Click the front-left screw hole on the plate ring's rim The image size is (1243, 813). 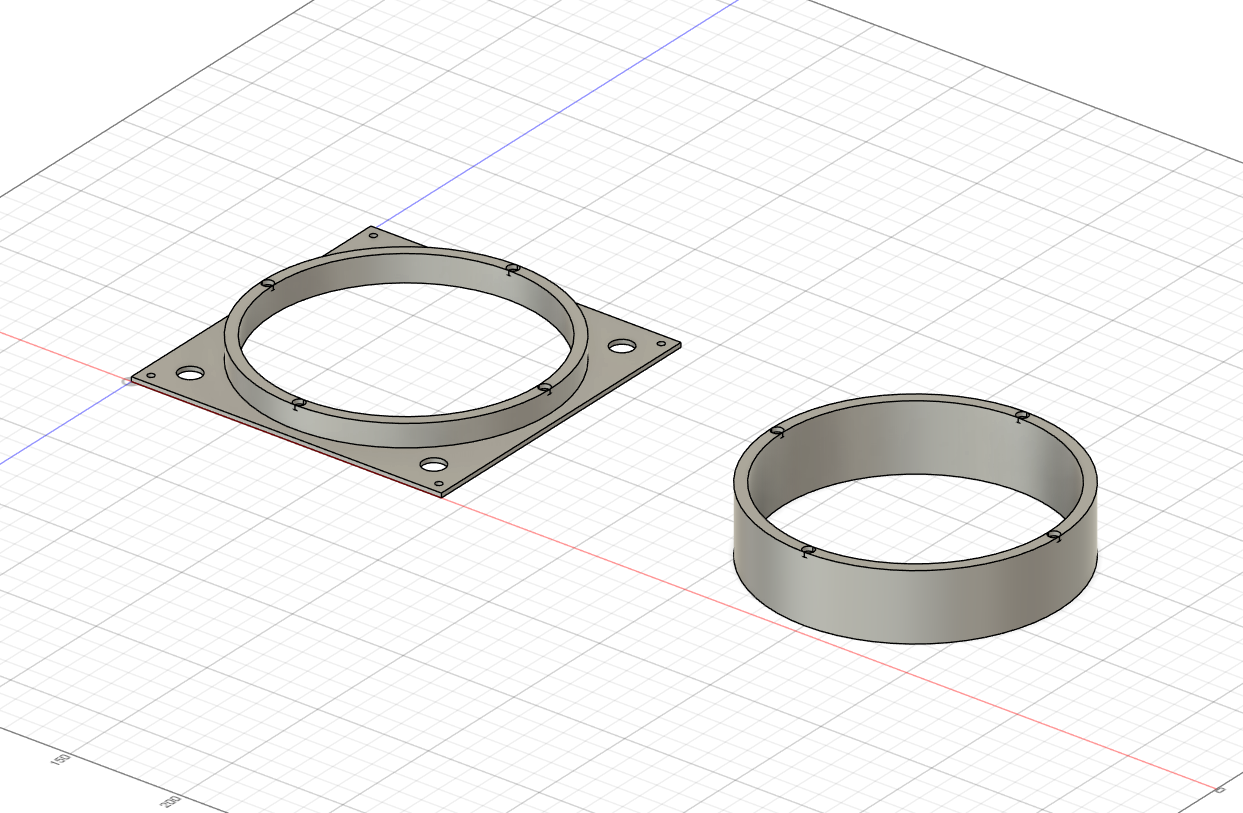coord(298,403)
